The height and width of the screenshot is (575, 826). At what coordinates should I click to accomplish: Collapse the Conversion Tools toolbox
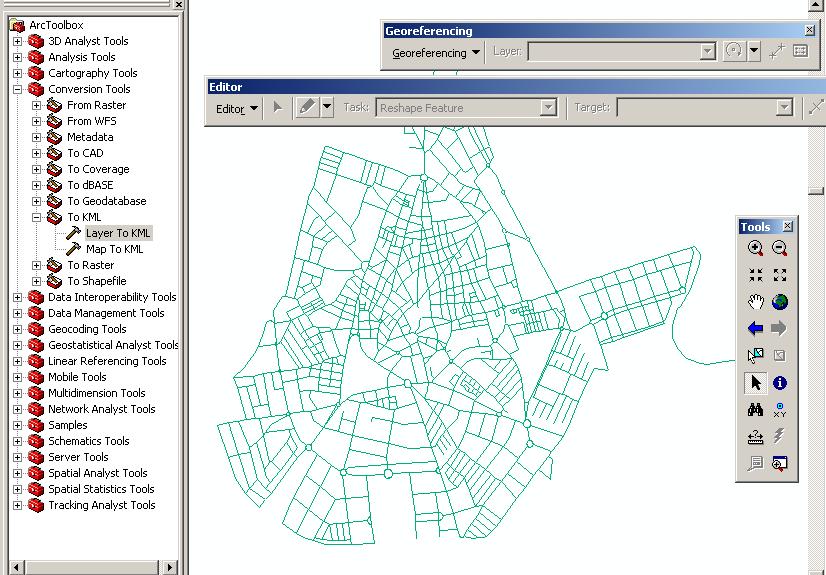pyautogui.click(x=17, y=89)
